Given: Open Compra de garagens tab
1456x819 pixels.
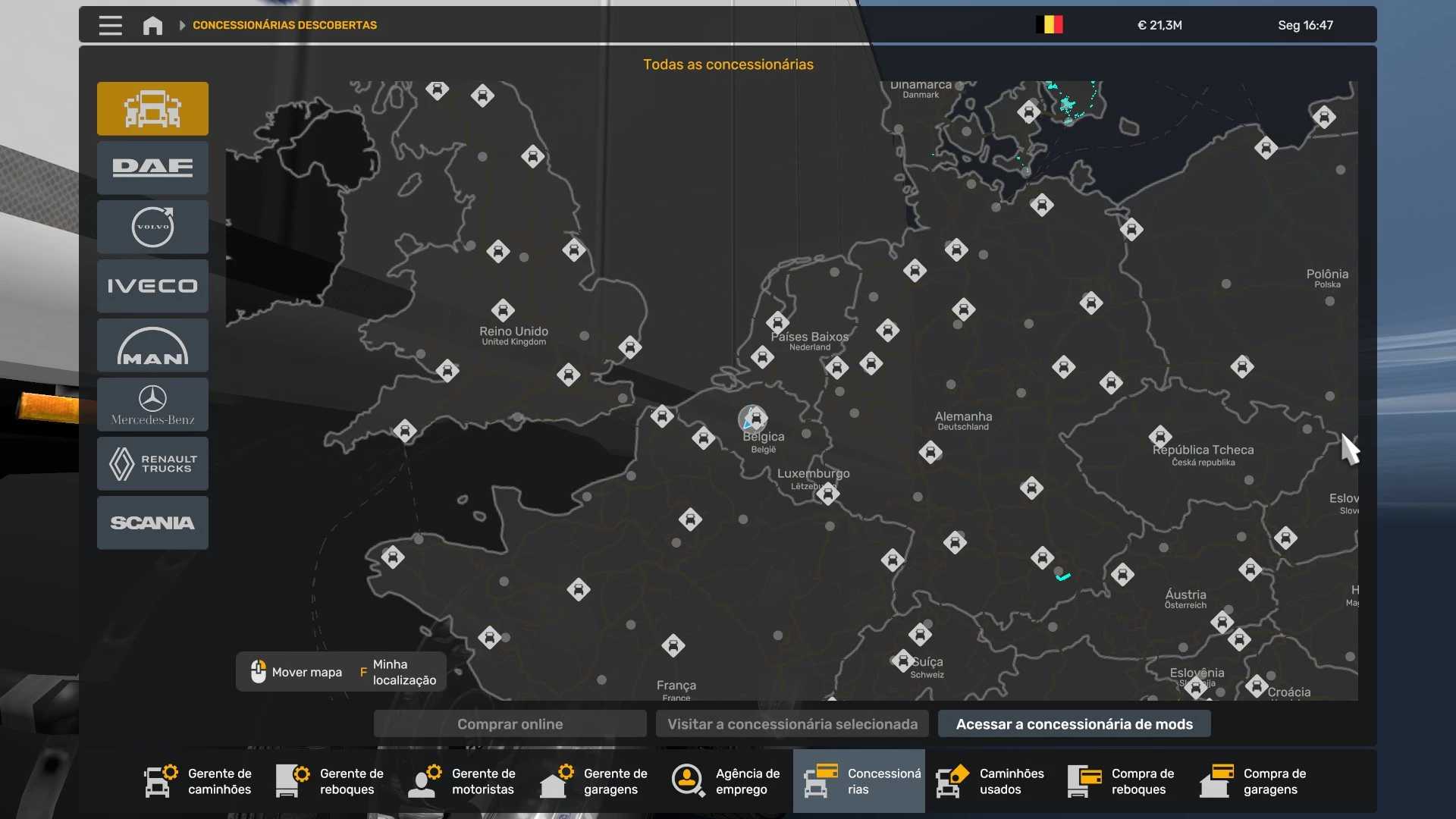Looking at the screenshot, I should 1254,781.
